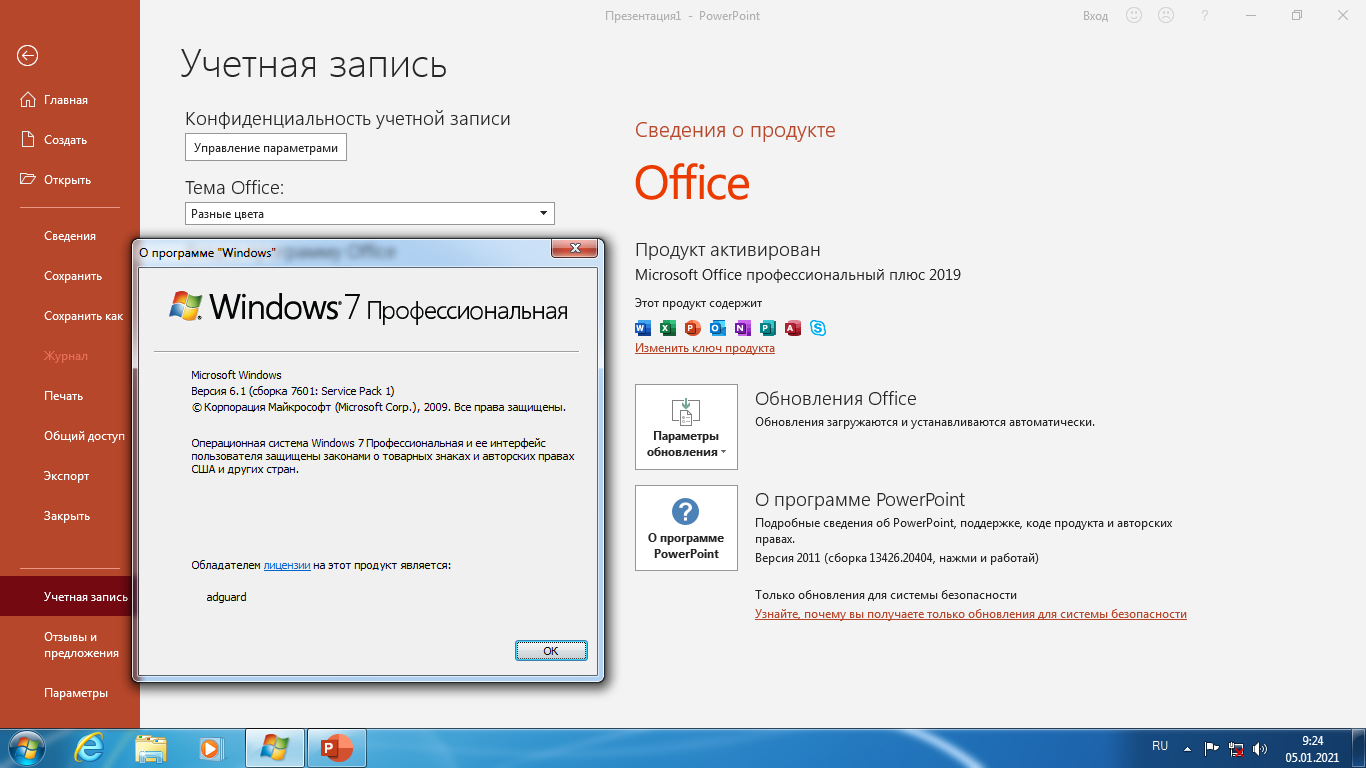Select the OneNote icon
The width and height of the screenshot is (1366, 768).
741,328
